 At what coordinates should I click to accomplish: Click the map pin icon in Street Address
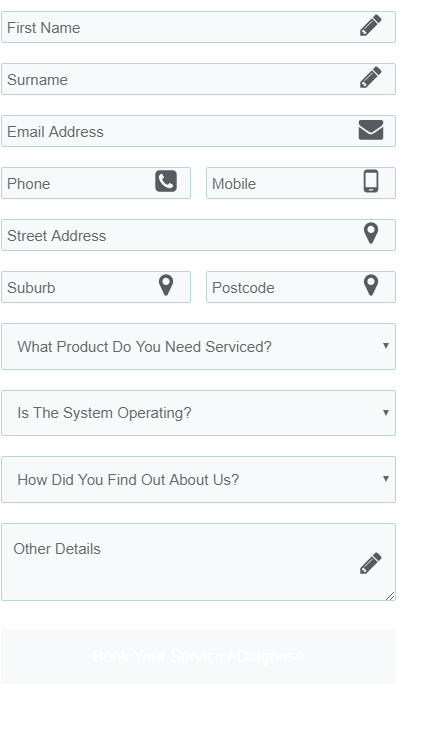coord(371,233)
